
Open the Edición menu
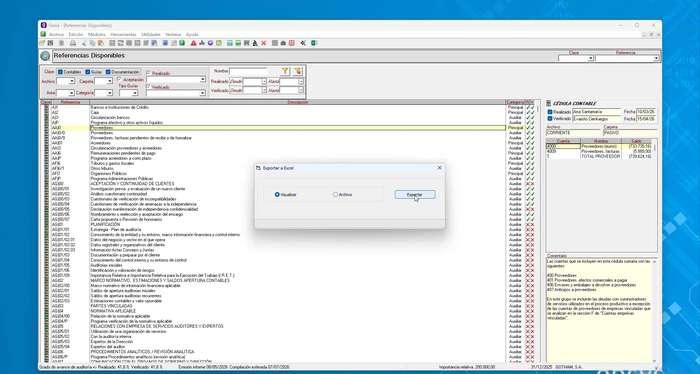[x=76, y=34]
